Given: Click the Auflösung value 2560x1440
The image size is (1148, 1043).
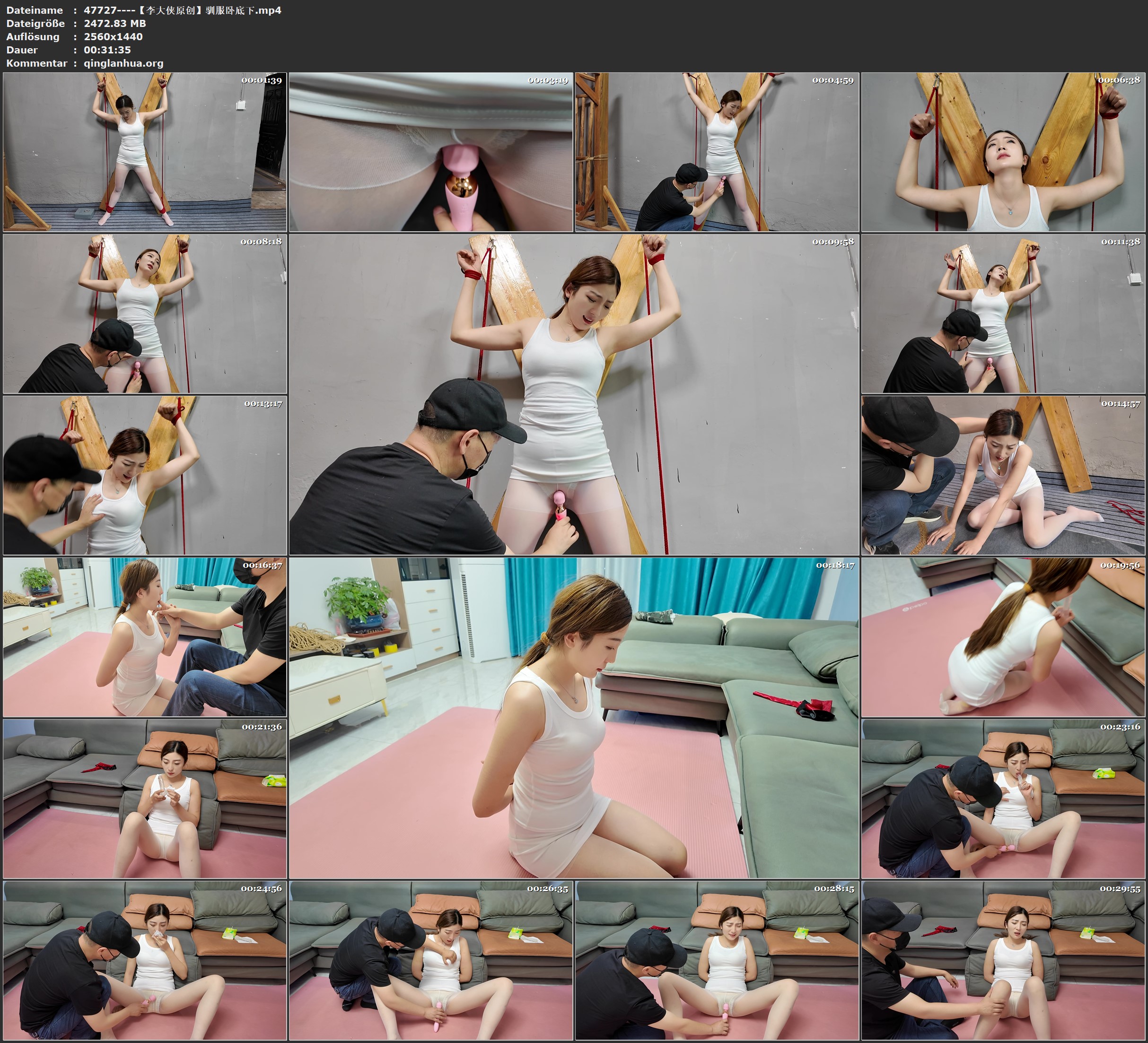Looking at the screenshot, I should (114, 36).
